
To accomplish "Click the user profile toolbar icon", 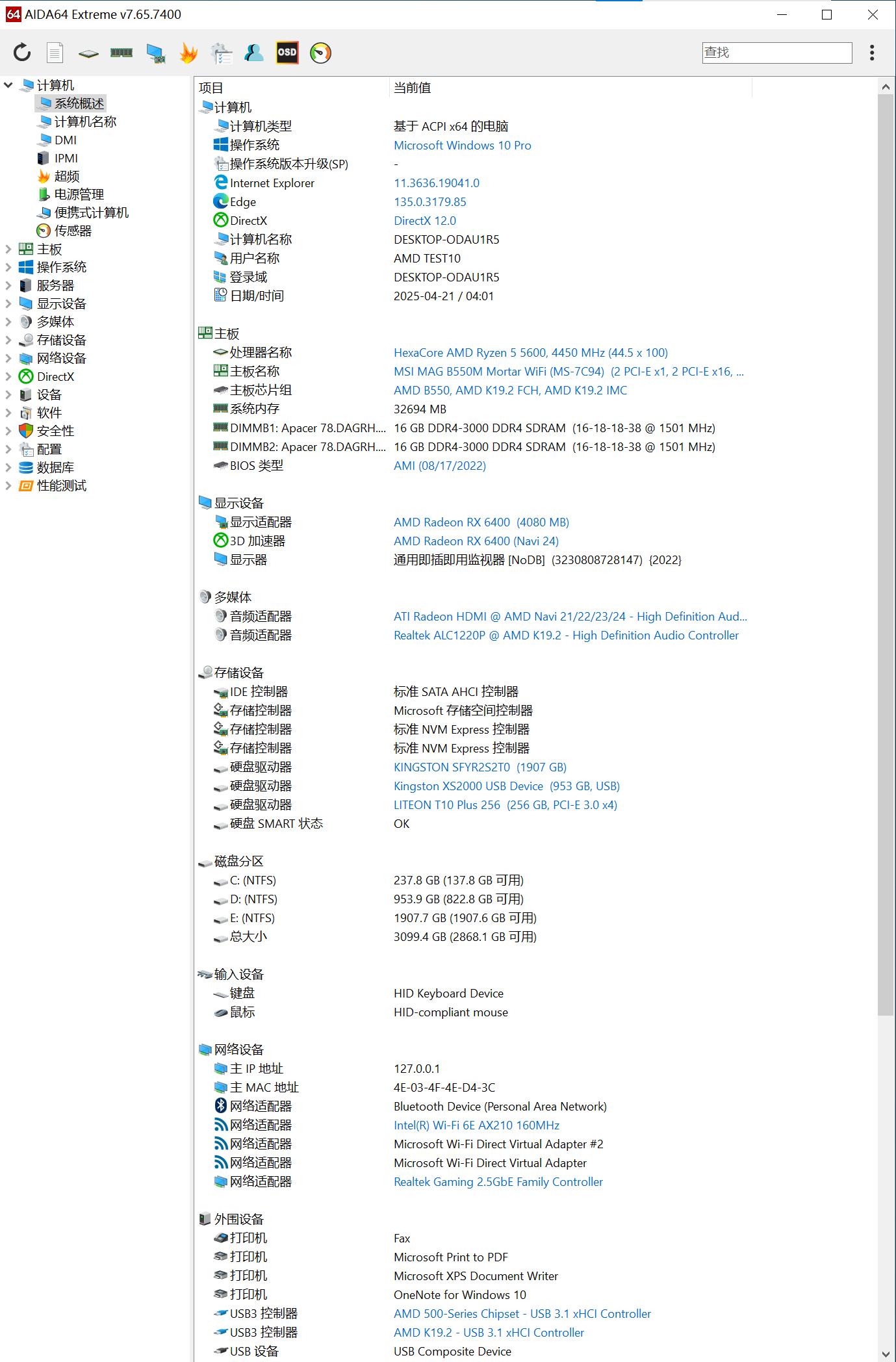I will tap(254, 53).
